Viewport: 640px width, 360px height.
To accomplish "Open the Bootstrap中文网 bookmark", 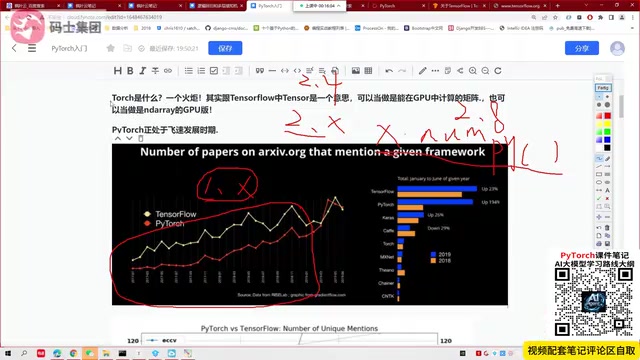I will coord(423,28).
